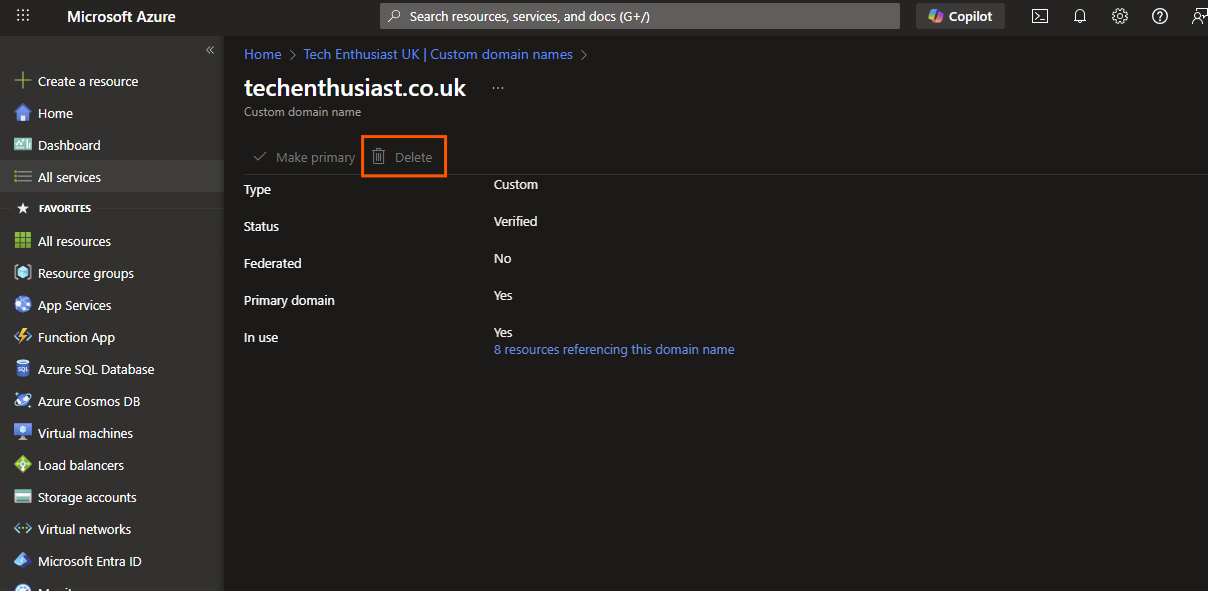Open the Notifications bell
Screen dimensions: 1208x591
click(1079, 16)
